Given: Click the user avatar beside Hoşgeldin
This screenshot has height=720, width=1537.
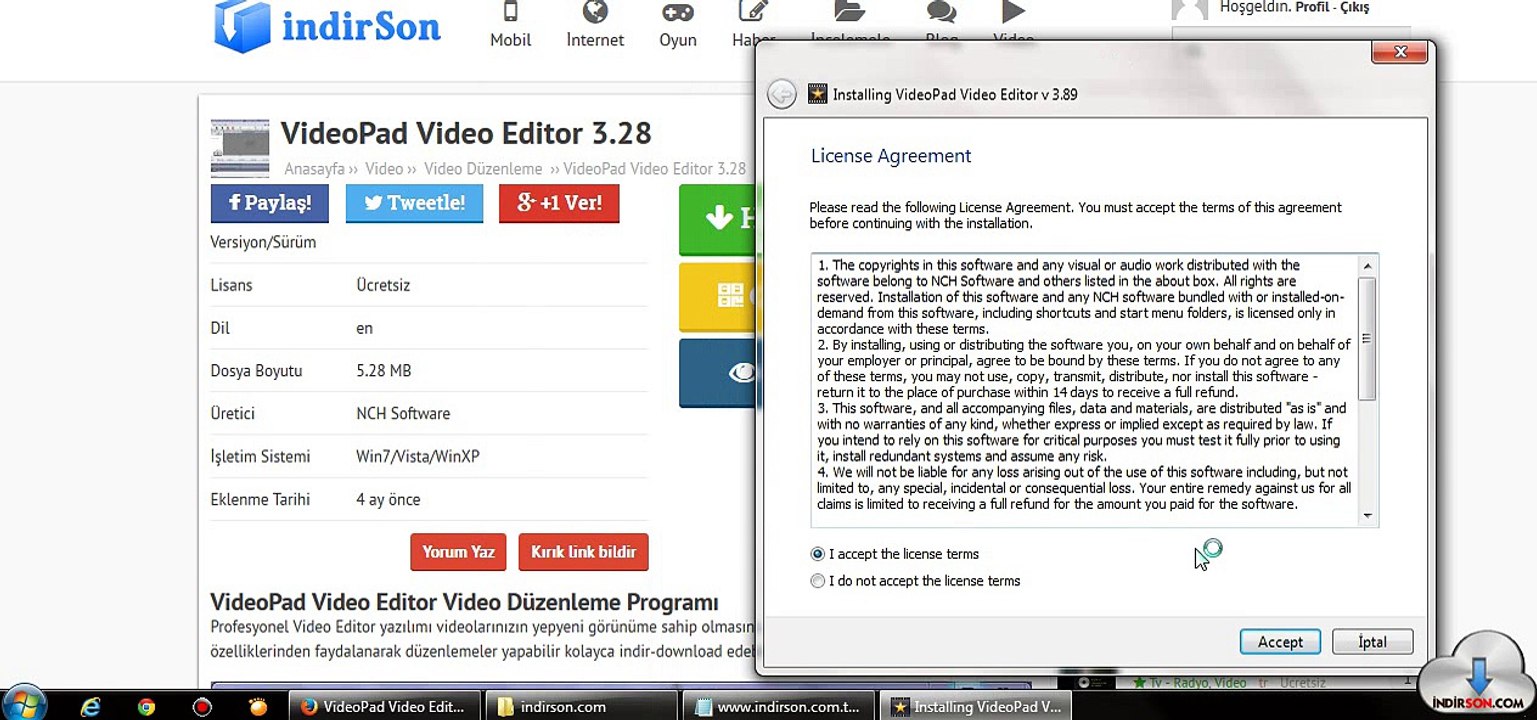Looking at the screenshot, I should click(1189, 9).
